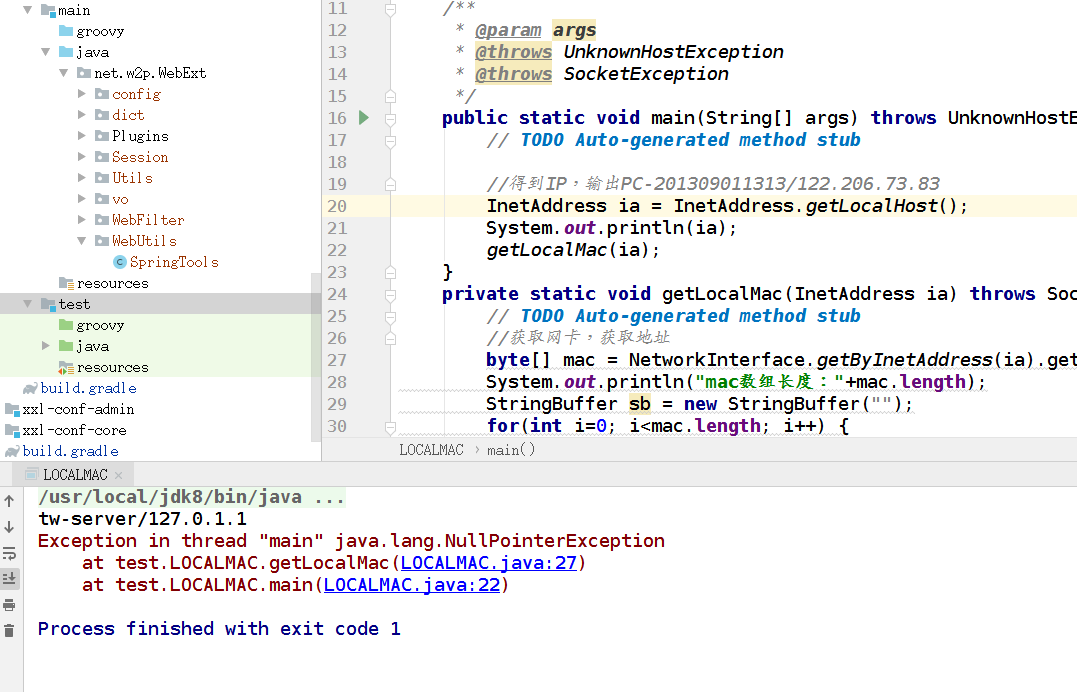The height and width of the screenshot is (692, 1077).
Task: Click the trash clear-all icon in console
Action: click(9, 630)
